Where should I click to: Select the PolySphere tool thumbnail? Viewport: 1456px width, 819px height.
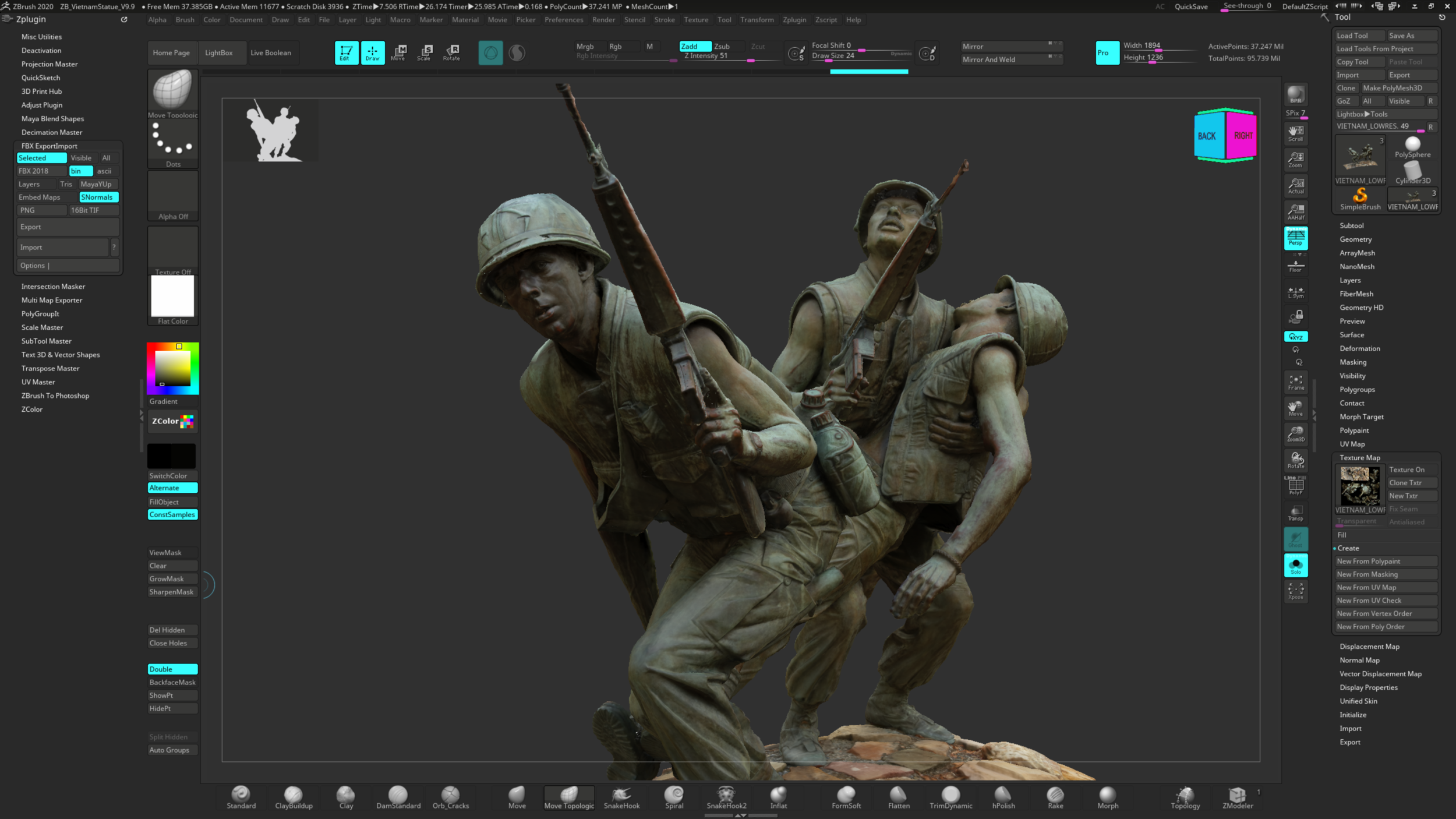pos(1412,146)
